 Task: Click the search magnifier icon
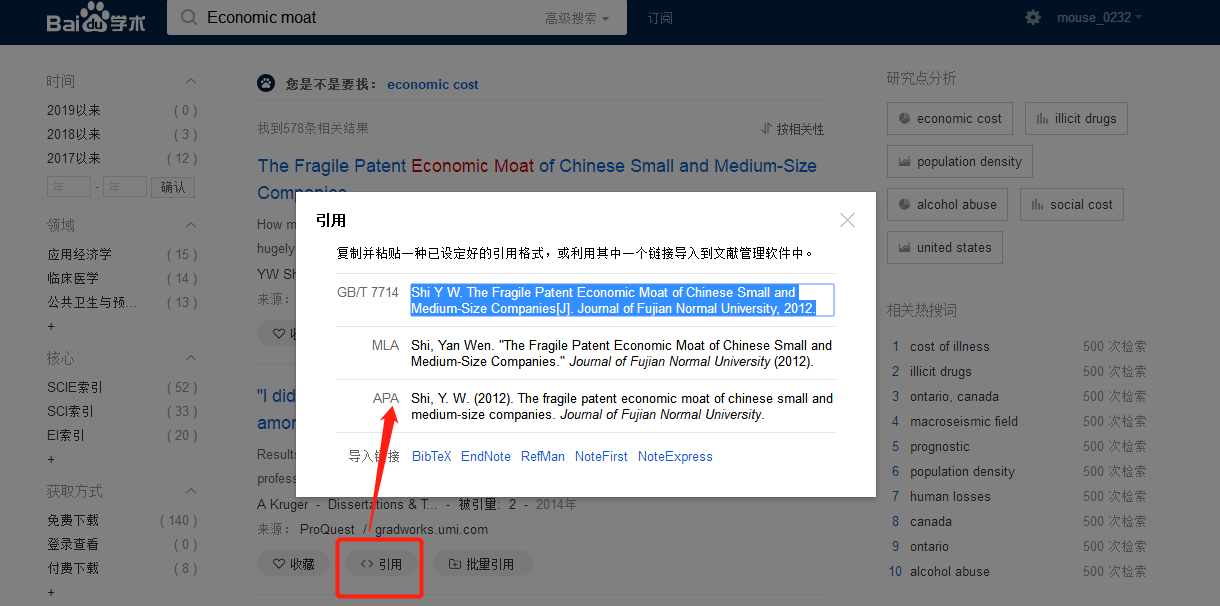[188, 18]
